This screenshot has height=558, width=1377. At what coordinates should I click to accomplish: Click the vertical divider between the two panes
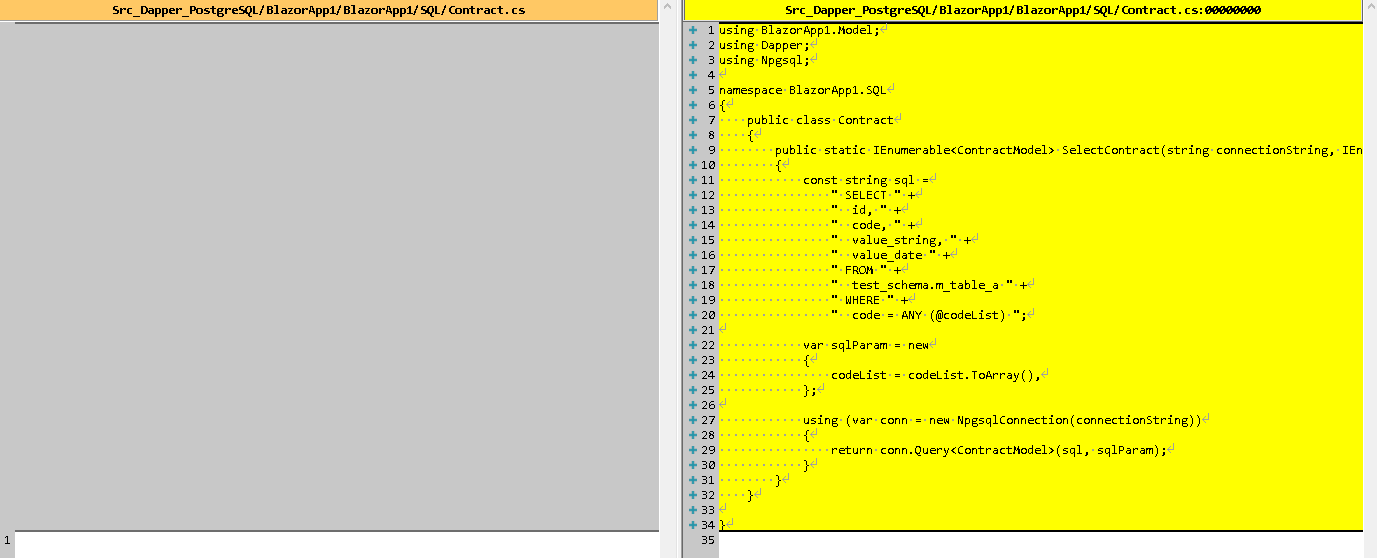pos(671,280)
